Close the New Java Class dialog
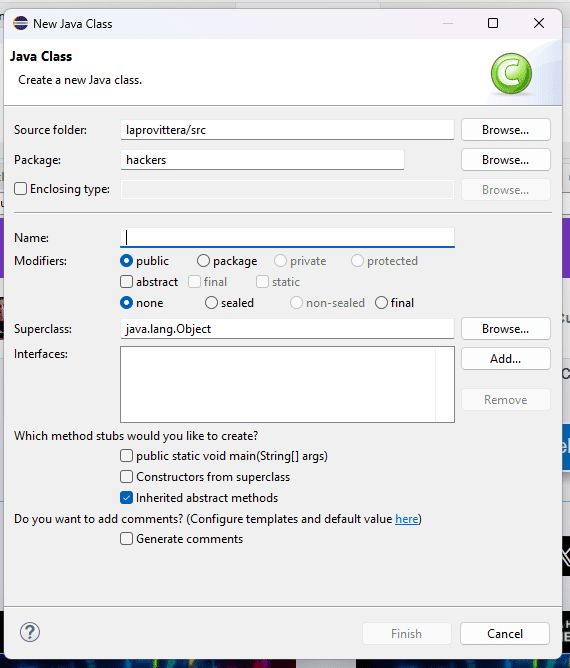This screenshot has width=570, height=668. point(539,23)
